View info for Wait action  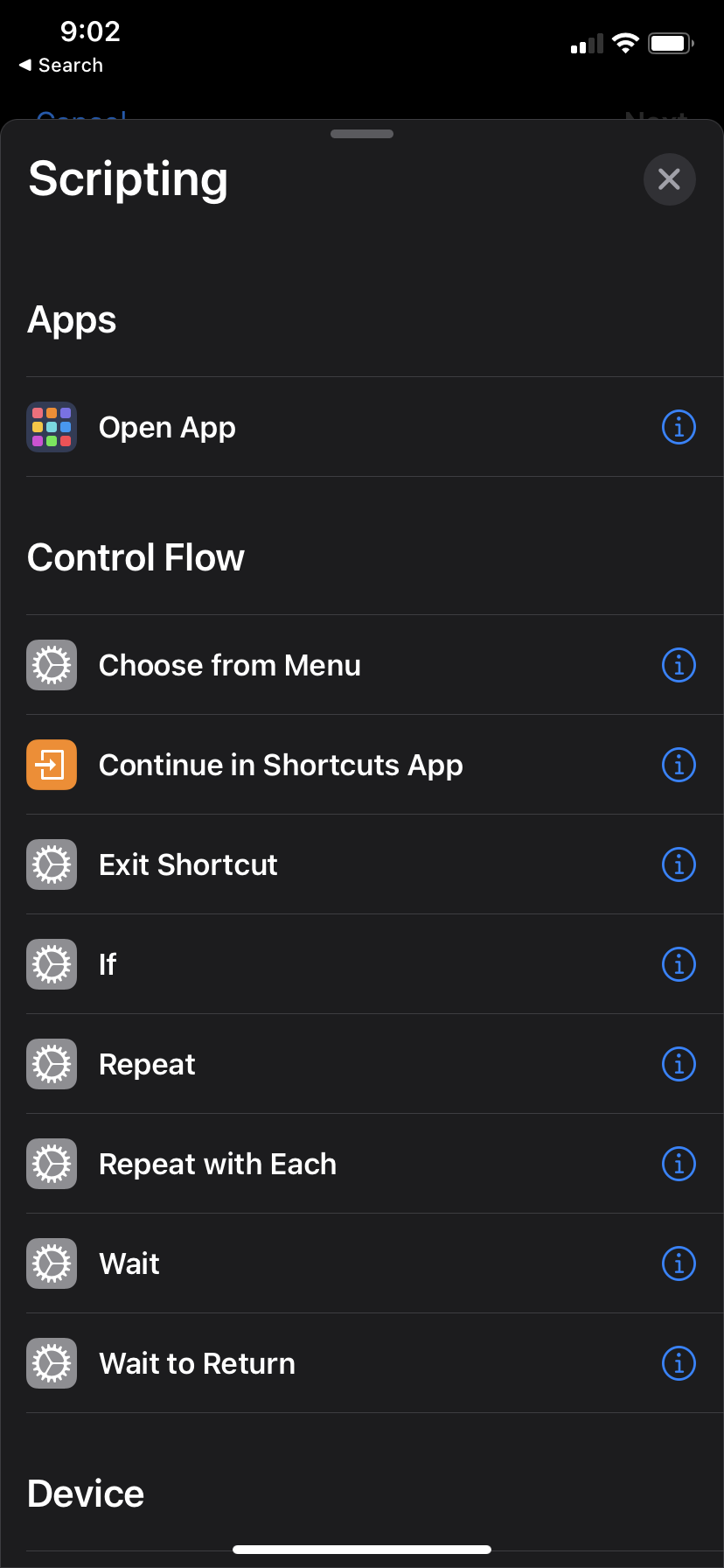[679, 1263]
